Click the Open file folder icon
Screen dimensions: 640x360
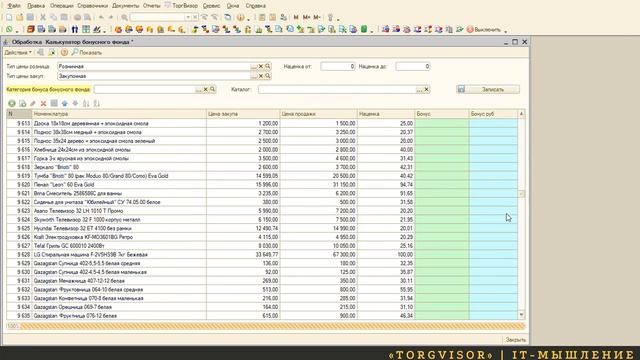20,17
